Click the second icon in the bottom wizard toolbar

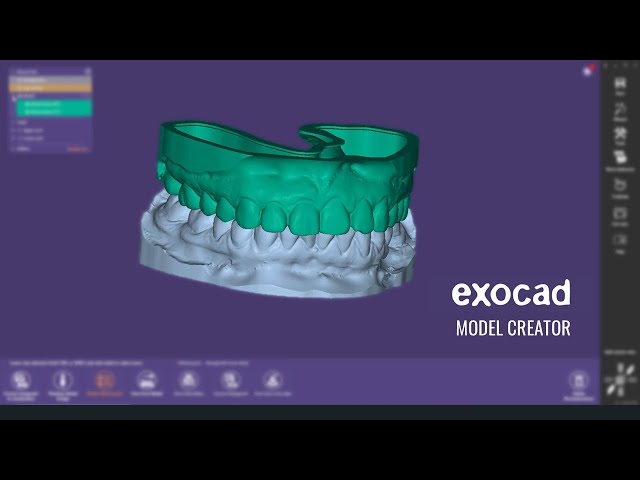[62, 380]
